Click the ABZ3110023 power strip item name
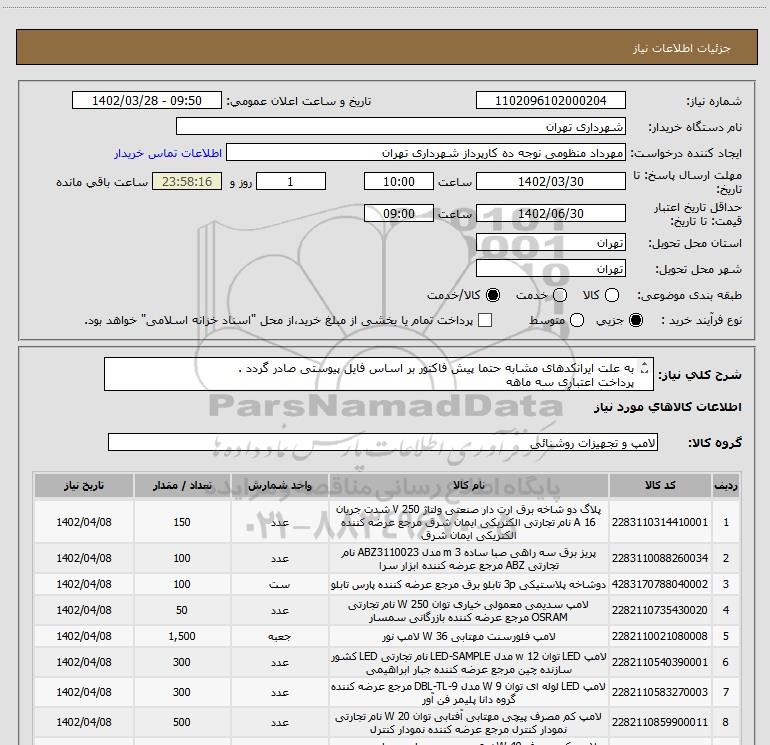 (x=468, y=559)
